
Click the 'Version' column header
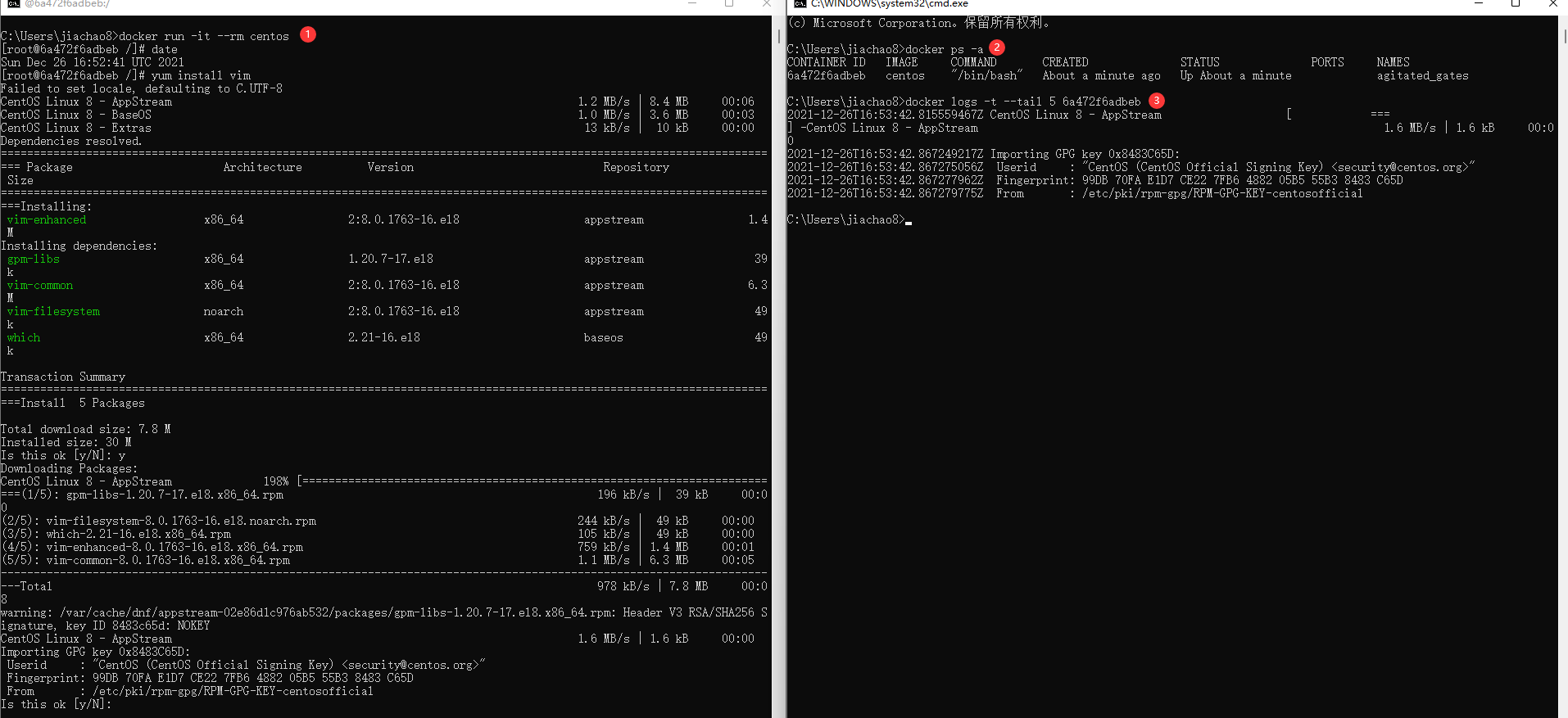(391, 167)
